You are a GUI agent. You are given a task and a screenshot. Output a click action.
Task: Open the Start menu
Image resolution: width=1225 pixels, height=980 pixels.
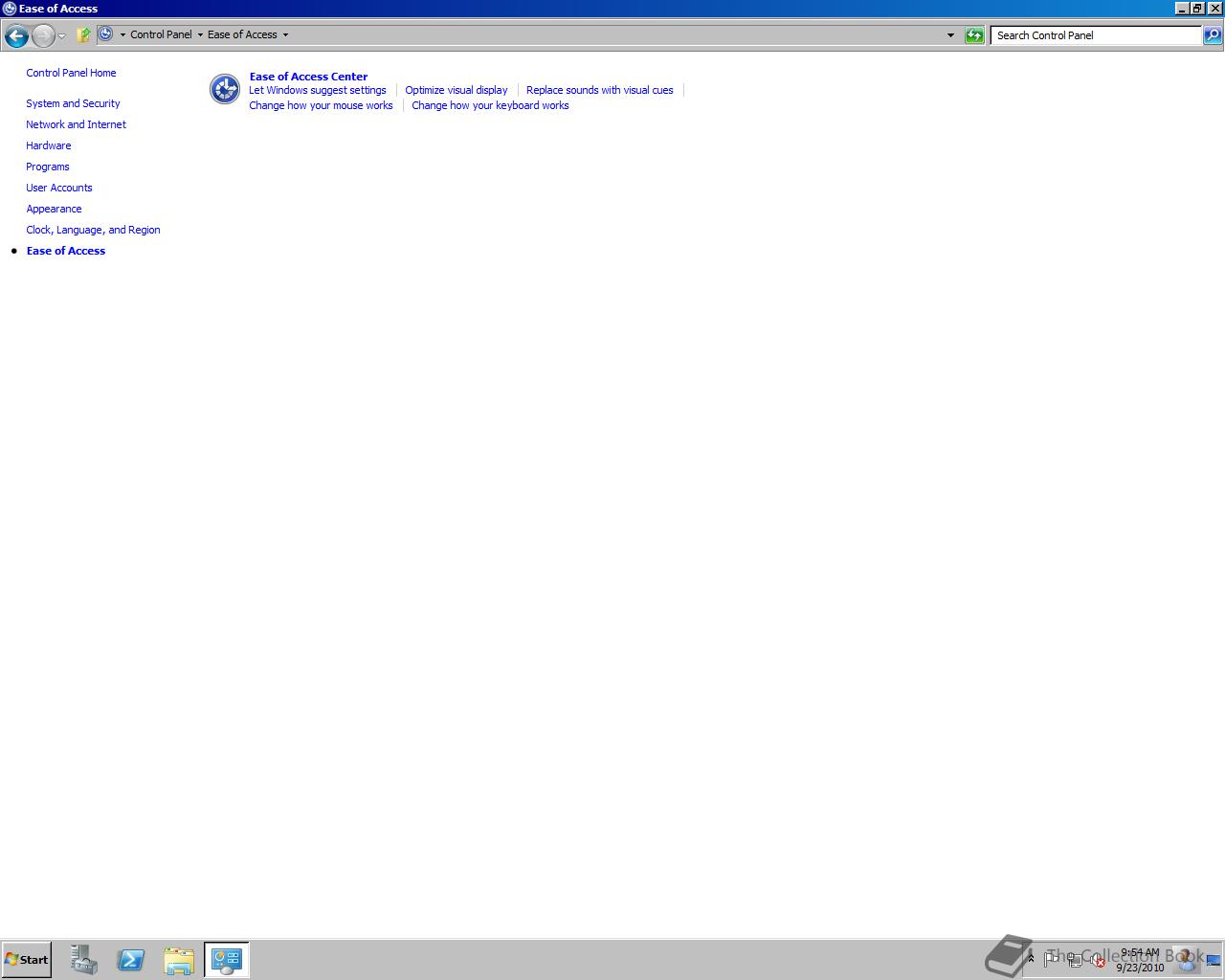pos(27,960)
